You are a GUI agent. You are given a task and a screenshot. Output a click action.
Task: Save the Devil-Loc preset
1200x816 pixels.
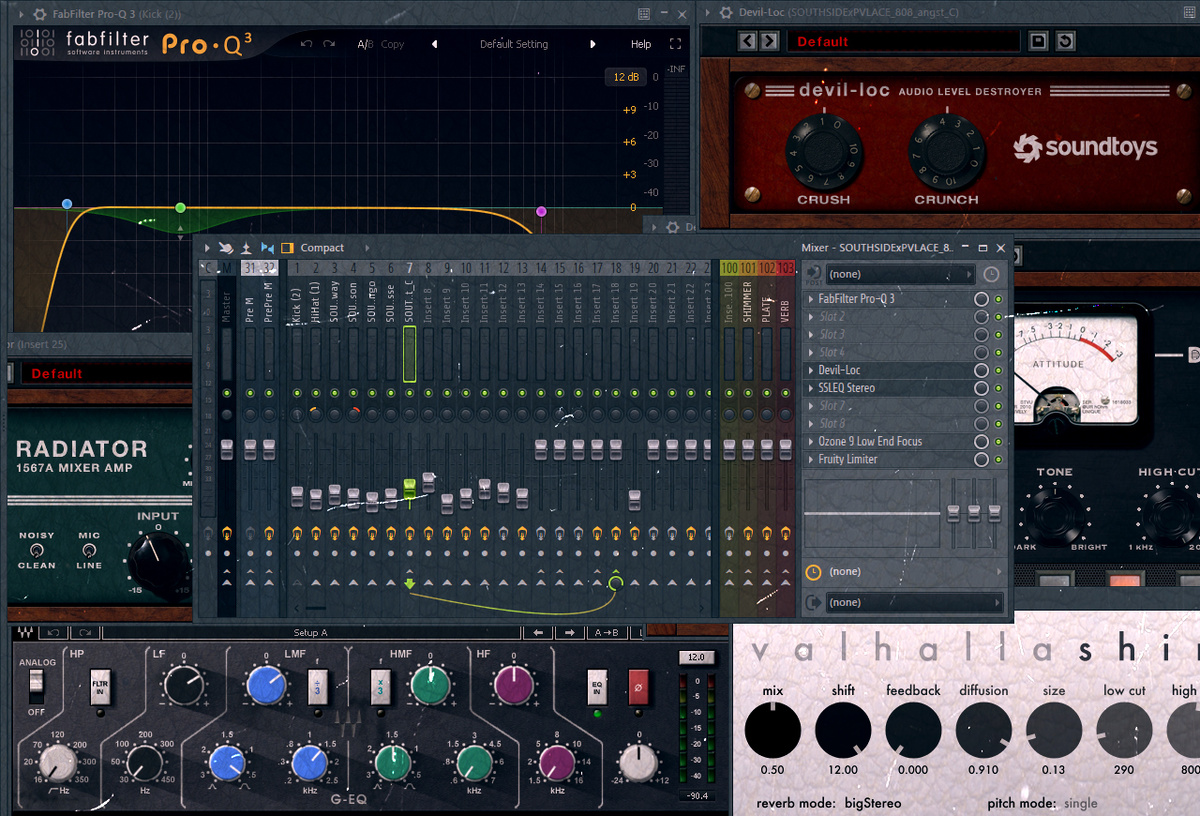click(x=1038, y=41)
